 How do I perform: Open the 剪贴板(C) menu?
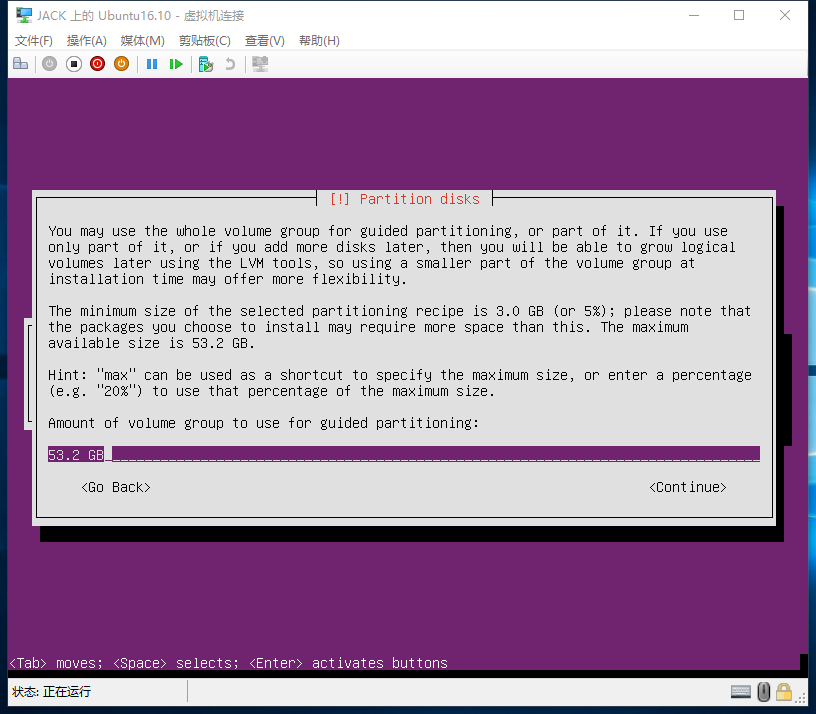(205, 41)
